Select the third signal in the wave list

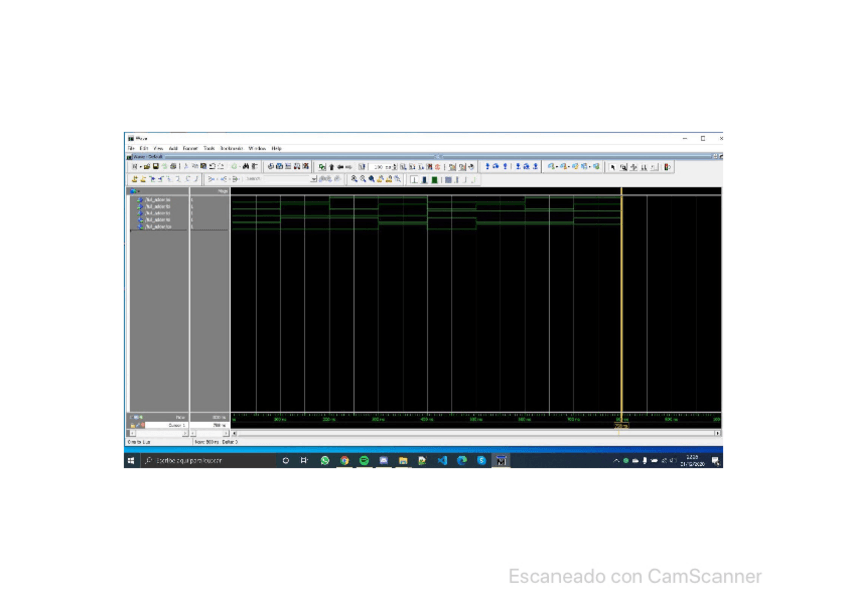pos(157,213)
